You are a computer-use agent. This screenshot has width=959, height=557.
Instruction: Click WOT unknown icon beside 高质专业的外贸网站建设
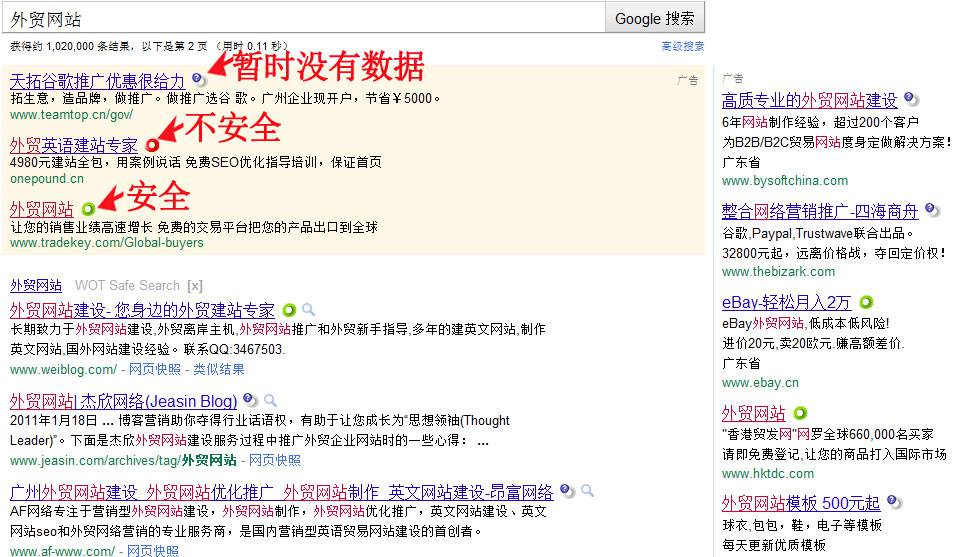[x=910, y=98]
